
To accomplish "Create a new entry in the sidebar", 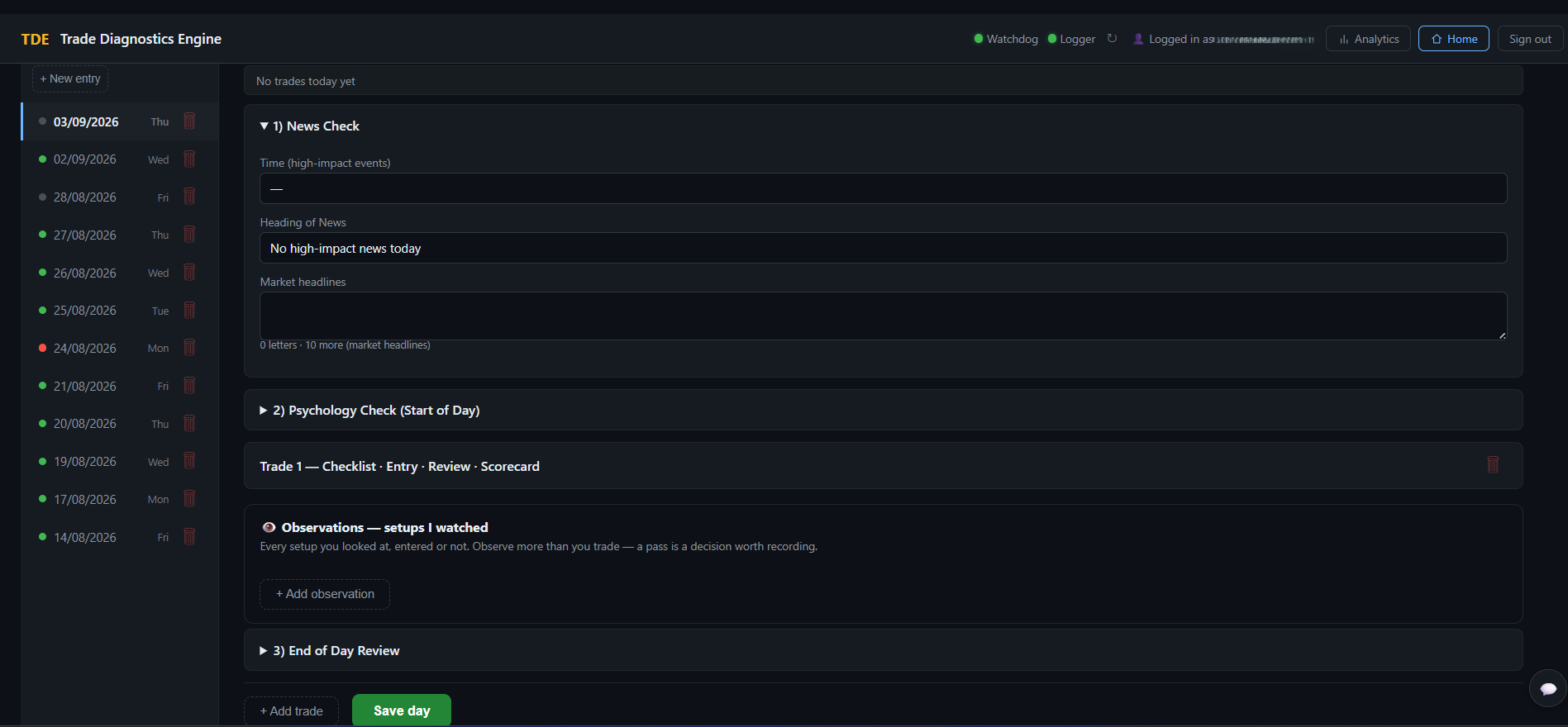I will pos(70,78).
